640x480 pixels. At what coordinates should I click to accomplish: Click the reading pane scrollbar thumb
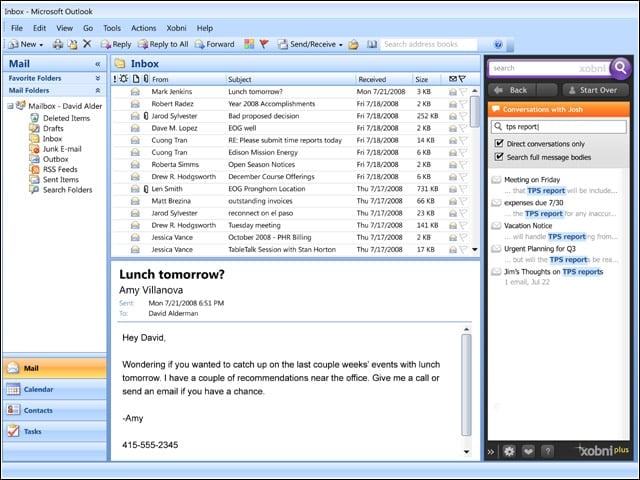[x=466, y=384]
